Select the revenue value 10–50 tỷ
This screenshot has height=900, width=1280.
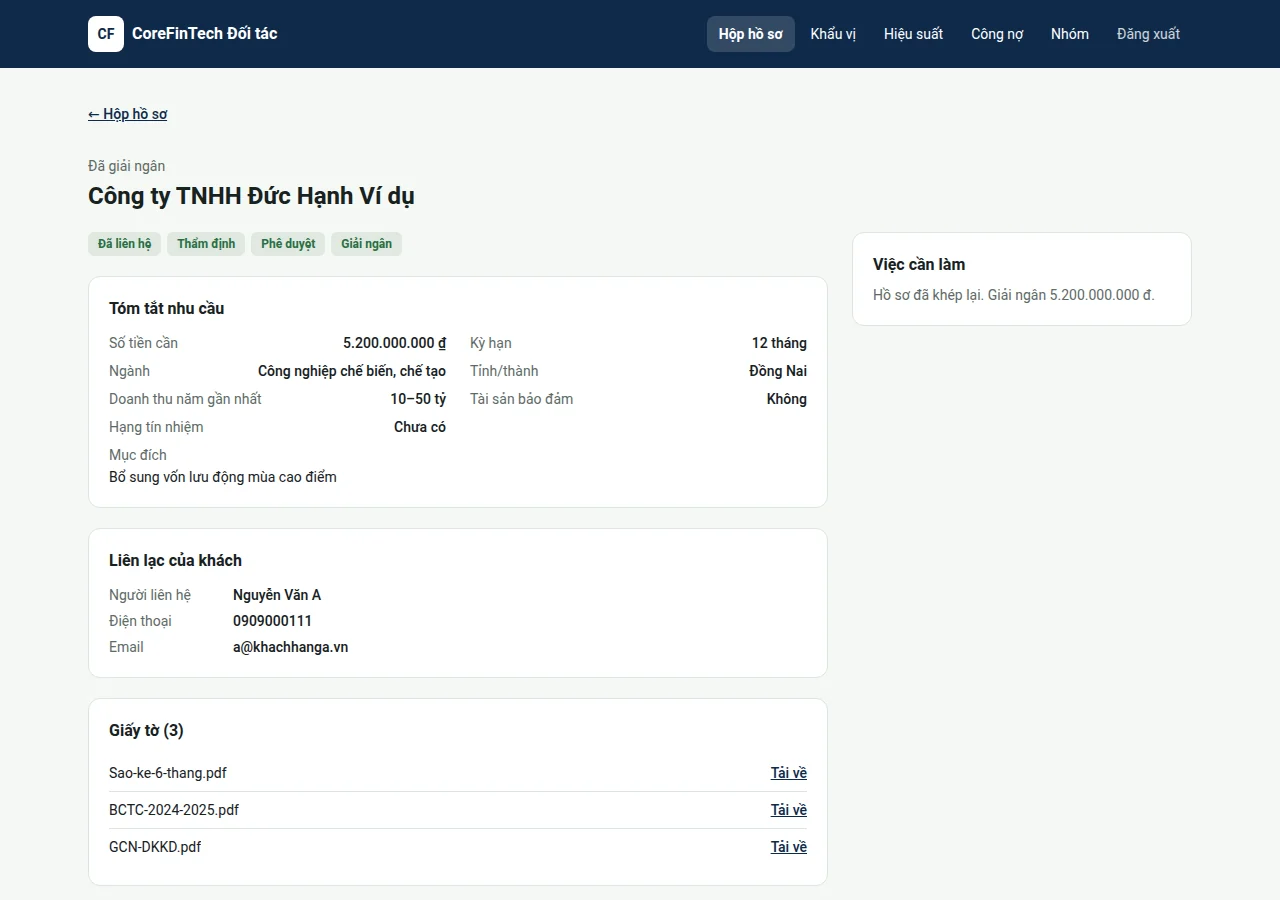418,399
